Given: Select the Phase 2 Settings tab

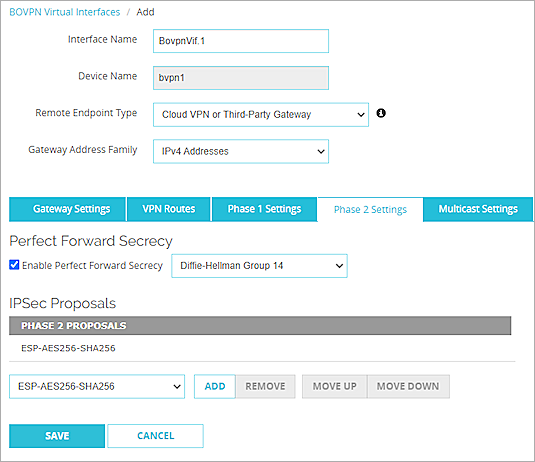Looking at the screenshot, I should (370, 210).
